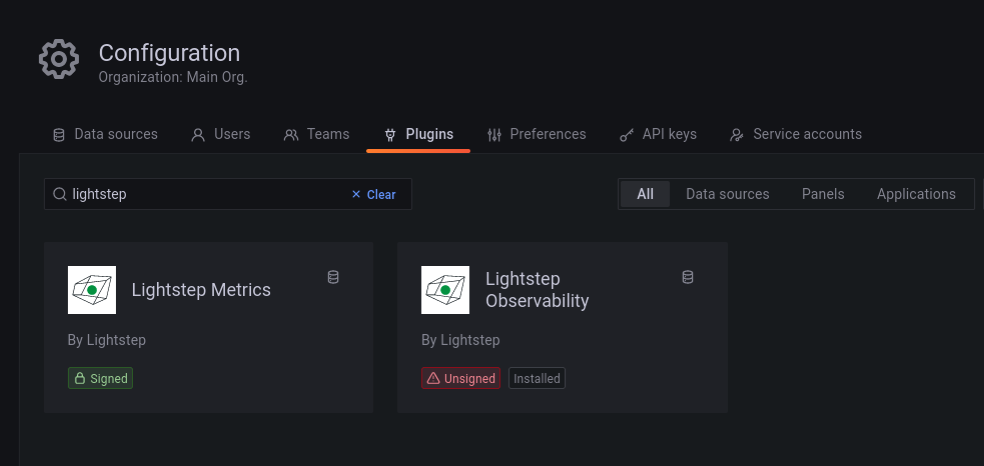Screen dimensions: 984x466
Task: Open the Lightstep Observability plugin logo
Action: pos(445,290)
